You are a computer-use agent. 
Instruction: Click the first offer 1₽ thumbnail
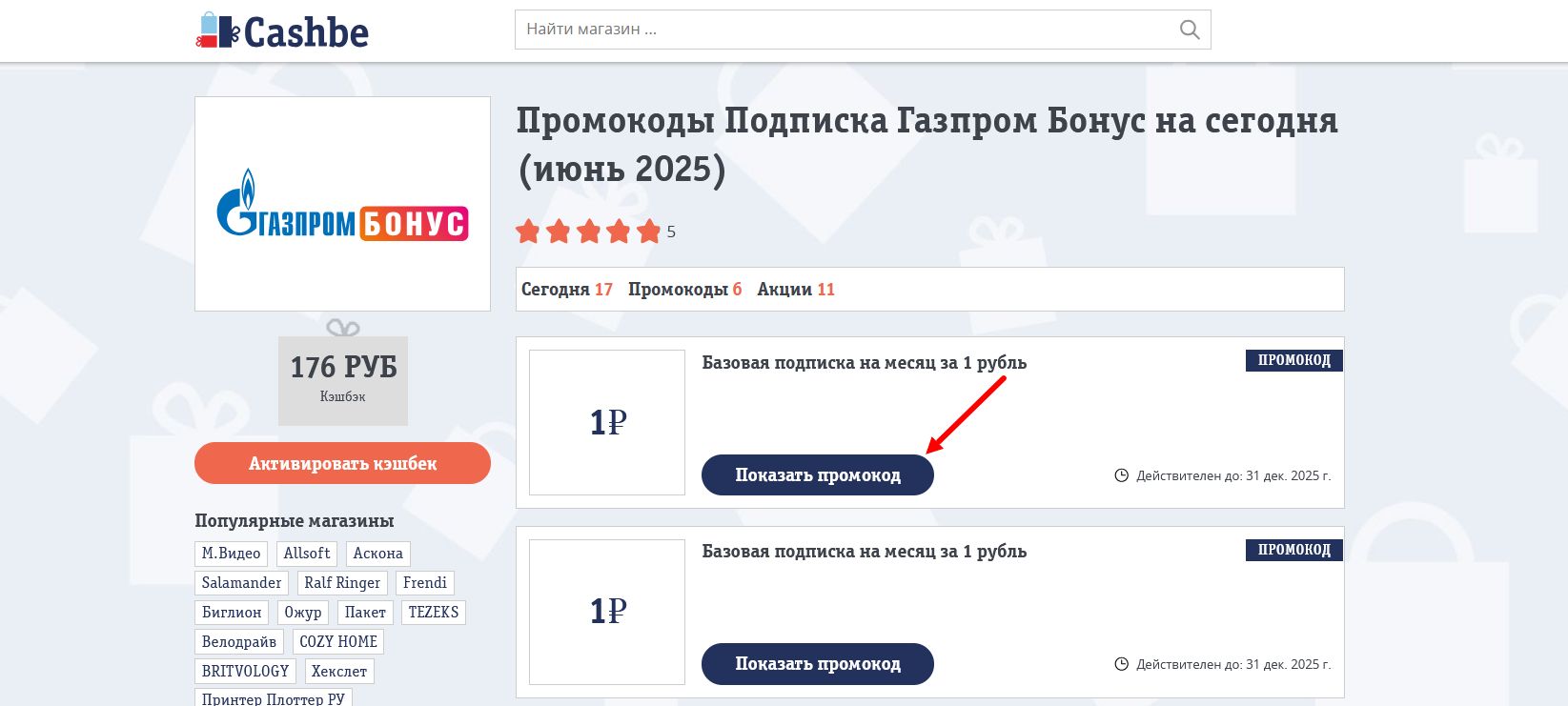[x=607, y=422]
